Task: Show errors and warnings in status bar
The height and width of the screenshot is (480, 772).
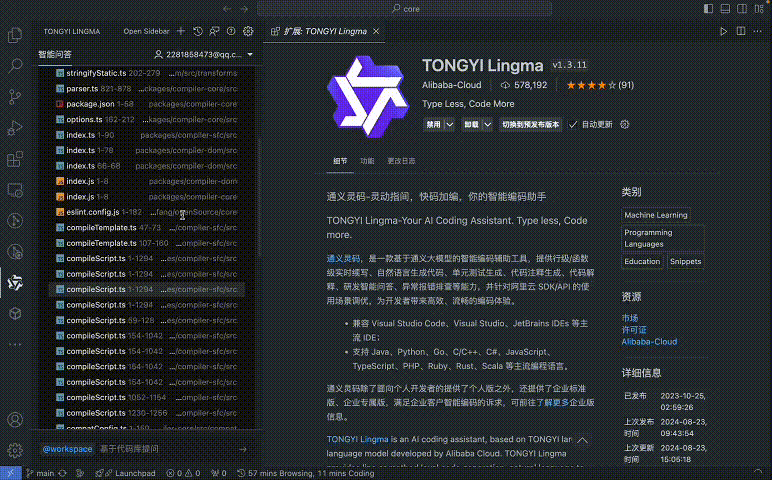Action: [183, 473]
